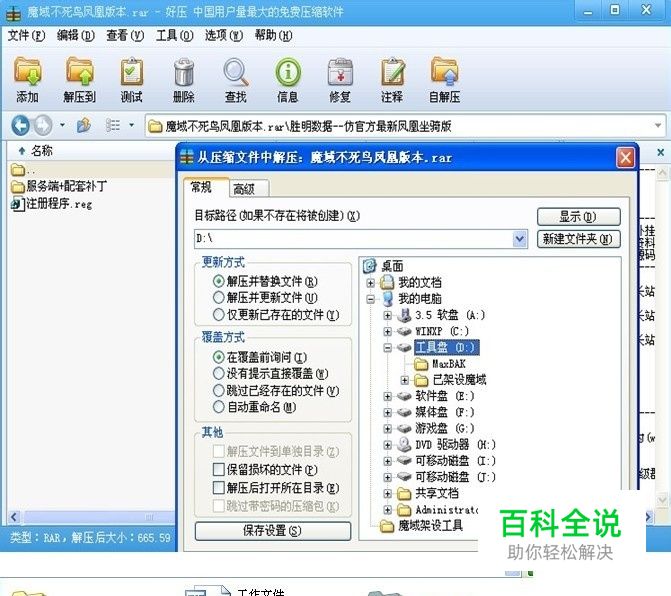Open the address bar dropdown arrow
Image resolution: width=671 pixels, height=596 pixels.
[x=658, y=125]
